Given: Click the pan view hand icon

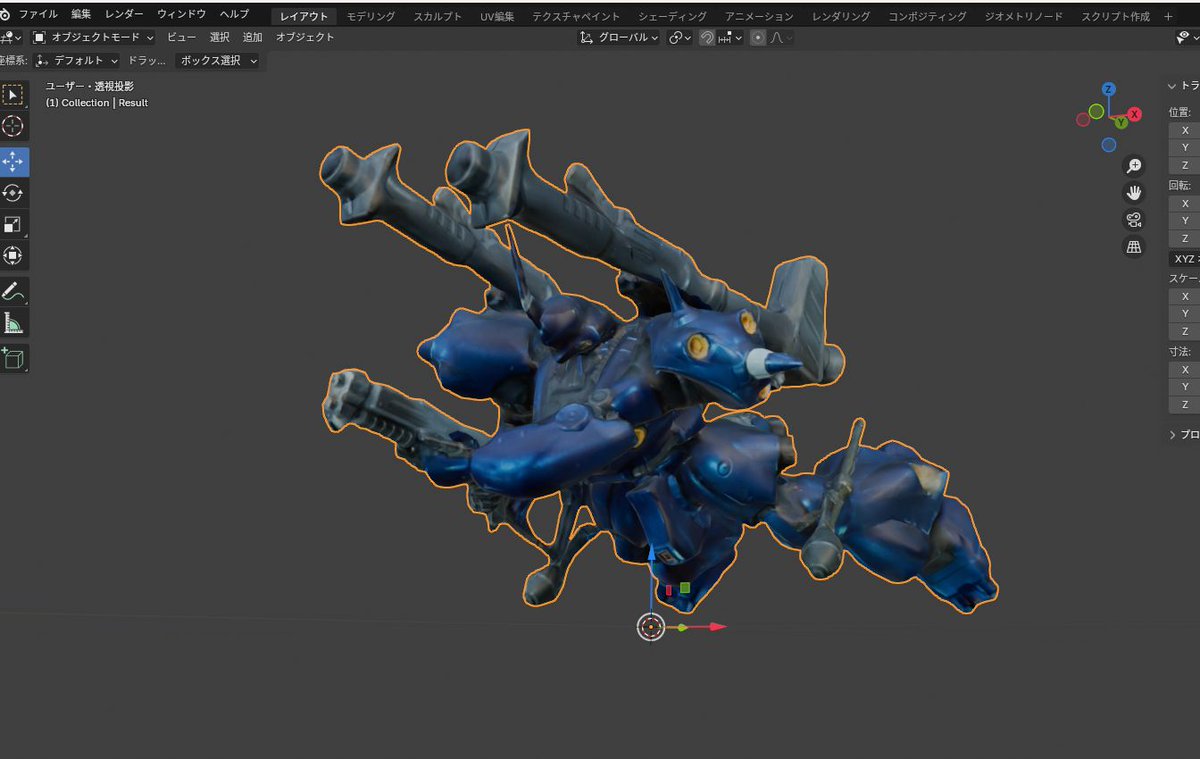Looking at the screenshot, I should (1134, 192).
